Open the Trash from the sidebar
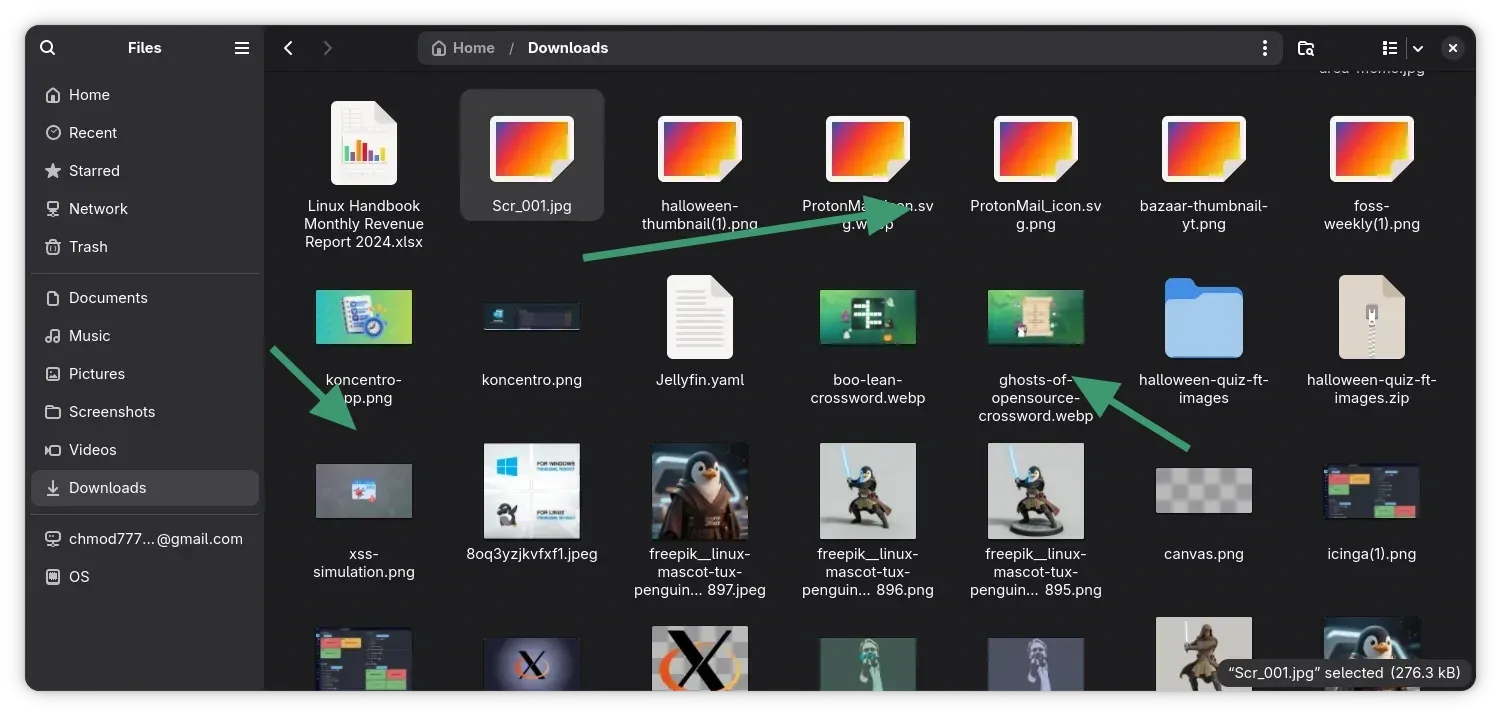1501x716 pixels. [x=88, y=246]
